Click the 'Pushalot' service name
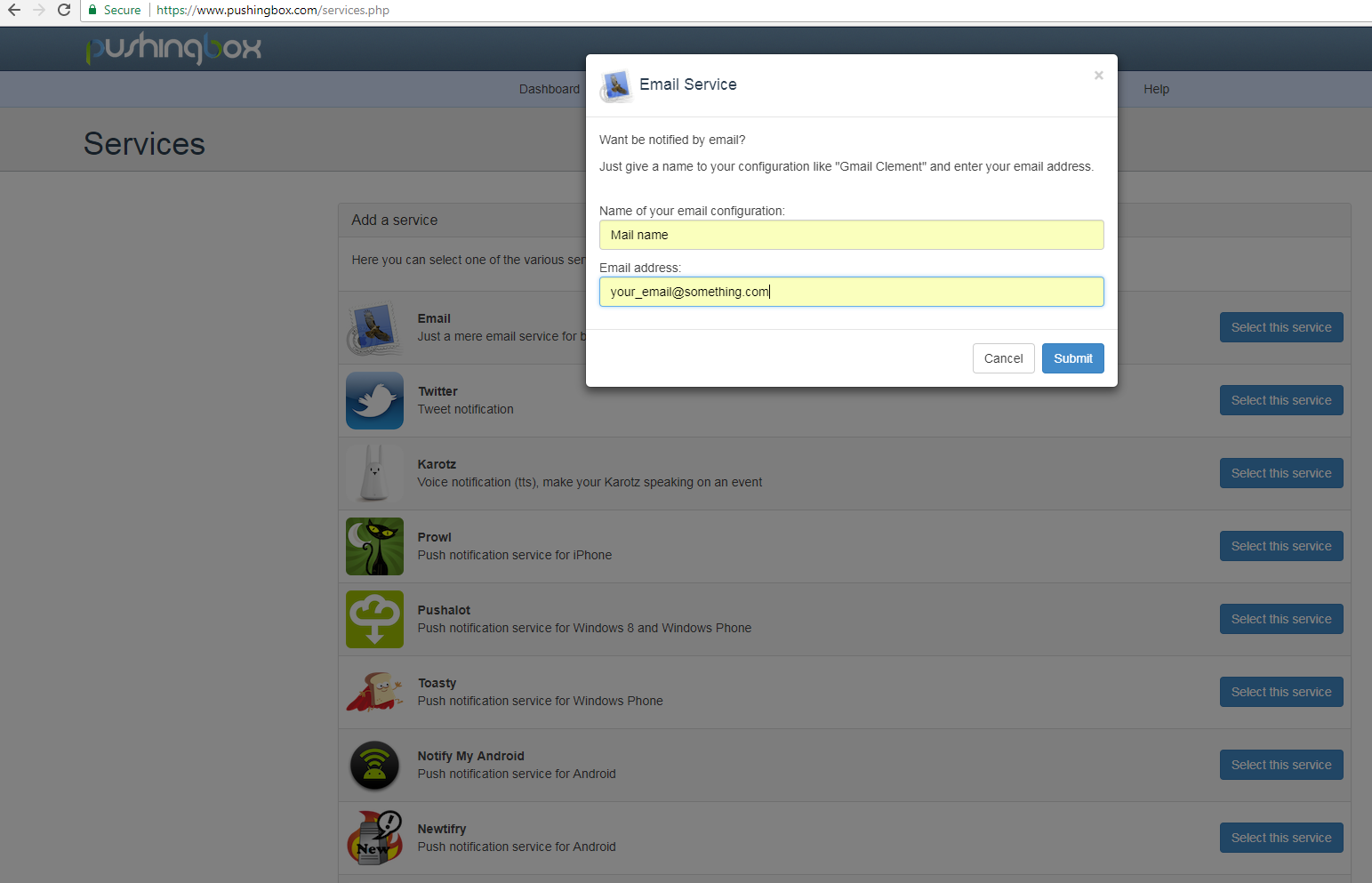This screenshot has height=883, width=1372. point(444,610)
